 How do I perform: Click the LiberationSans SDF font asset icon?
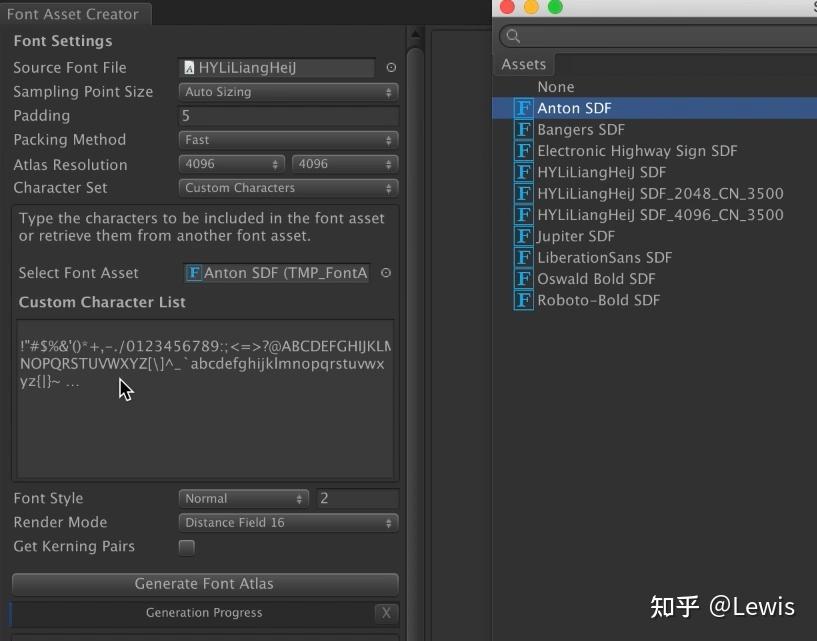pyautogui.click(x=522, y=257)
